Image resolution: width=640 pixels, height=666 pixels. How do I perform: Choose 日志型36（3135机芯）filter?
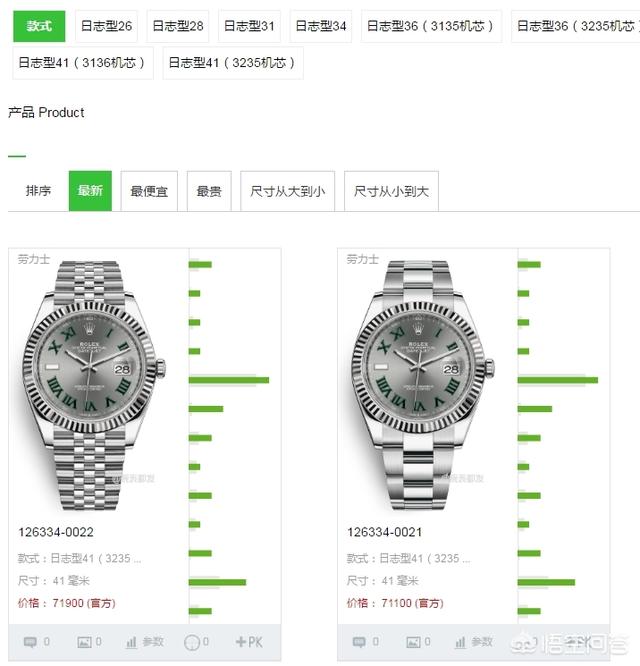click(431, 26)
